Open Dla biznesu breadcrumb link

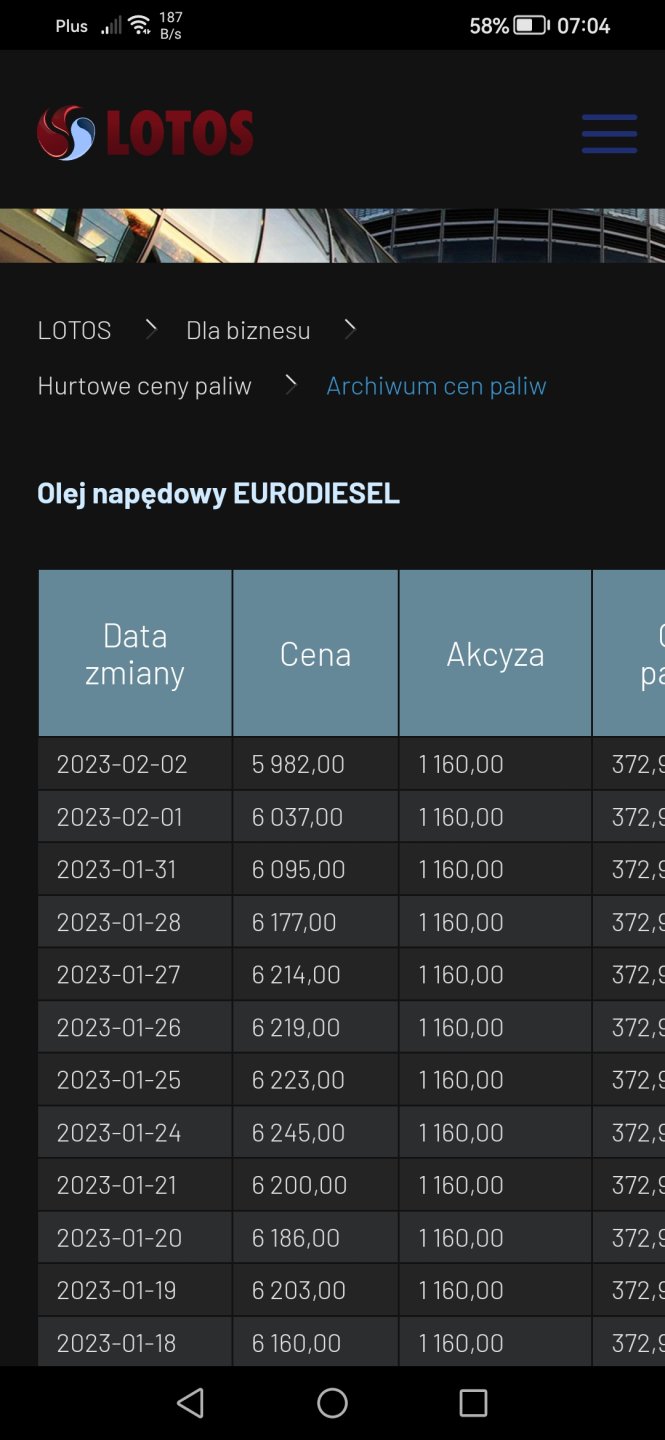click(x=248, y=330)
